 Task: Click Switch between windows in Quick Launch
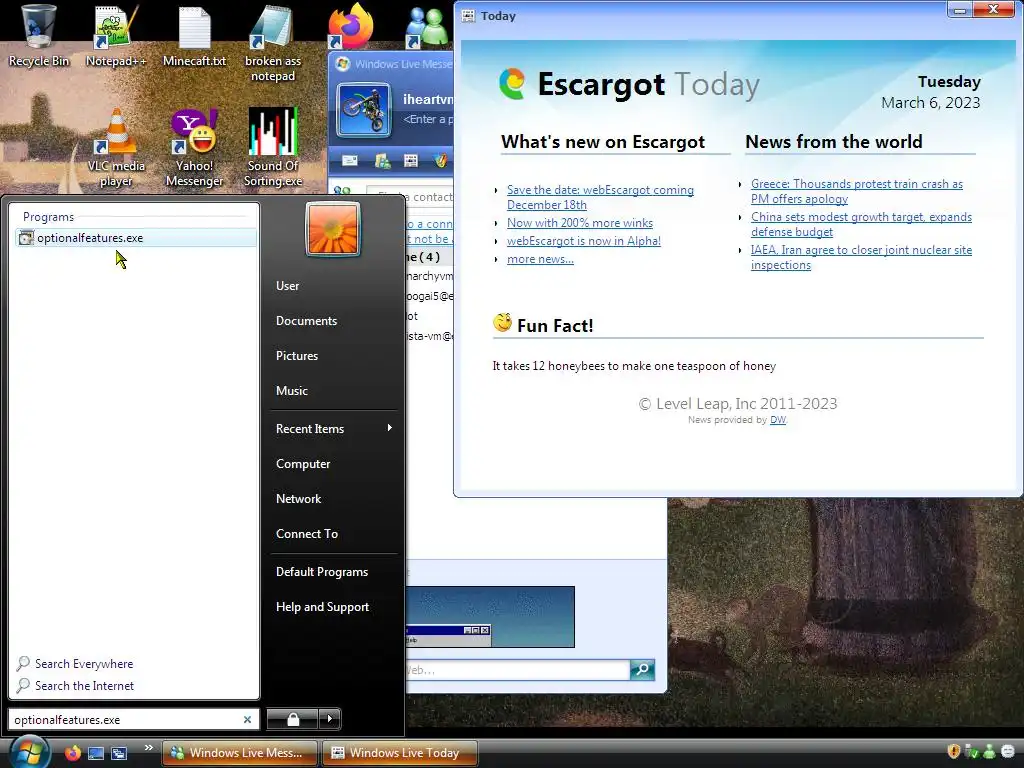click(119, 753)
